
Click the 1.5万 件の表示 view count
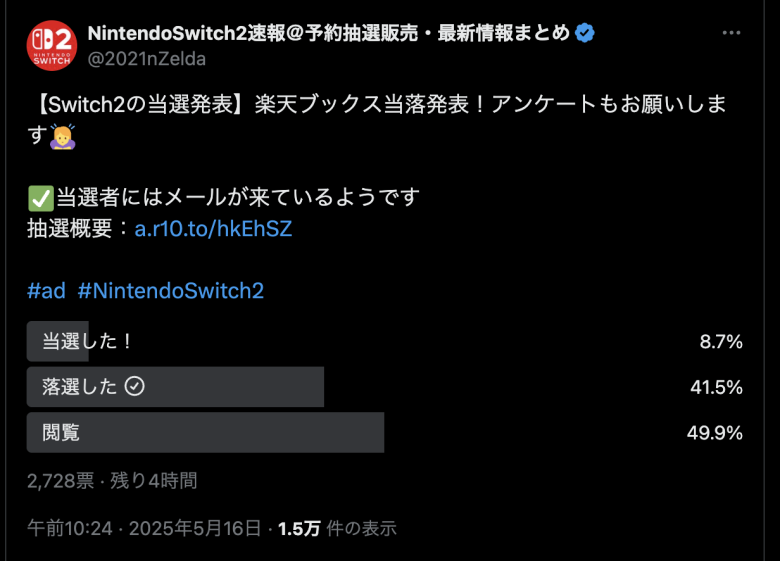coord(337,528)
